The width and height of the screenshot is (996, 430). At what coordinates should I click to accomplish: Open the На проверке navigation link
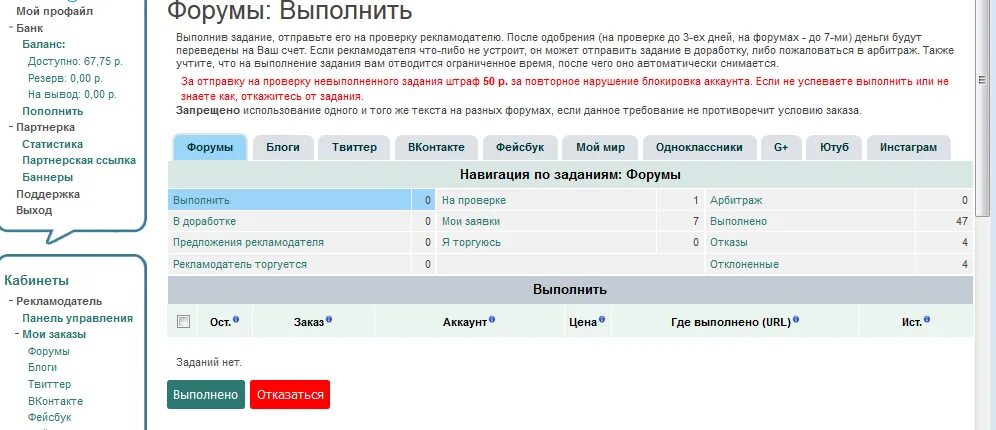(x=474, y=200)
